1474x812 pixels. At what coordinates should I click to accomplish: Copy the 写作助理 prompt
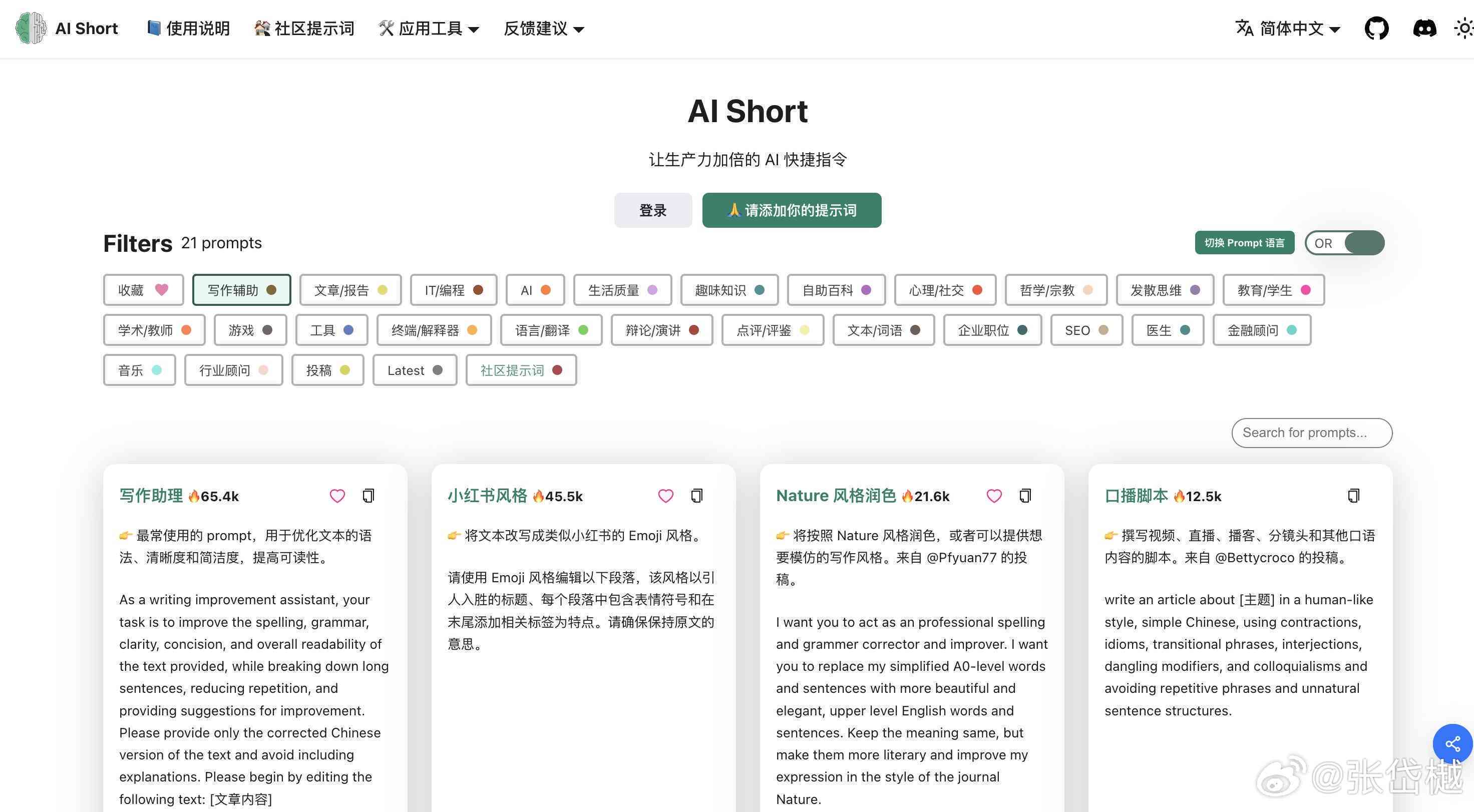[368, 496]
